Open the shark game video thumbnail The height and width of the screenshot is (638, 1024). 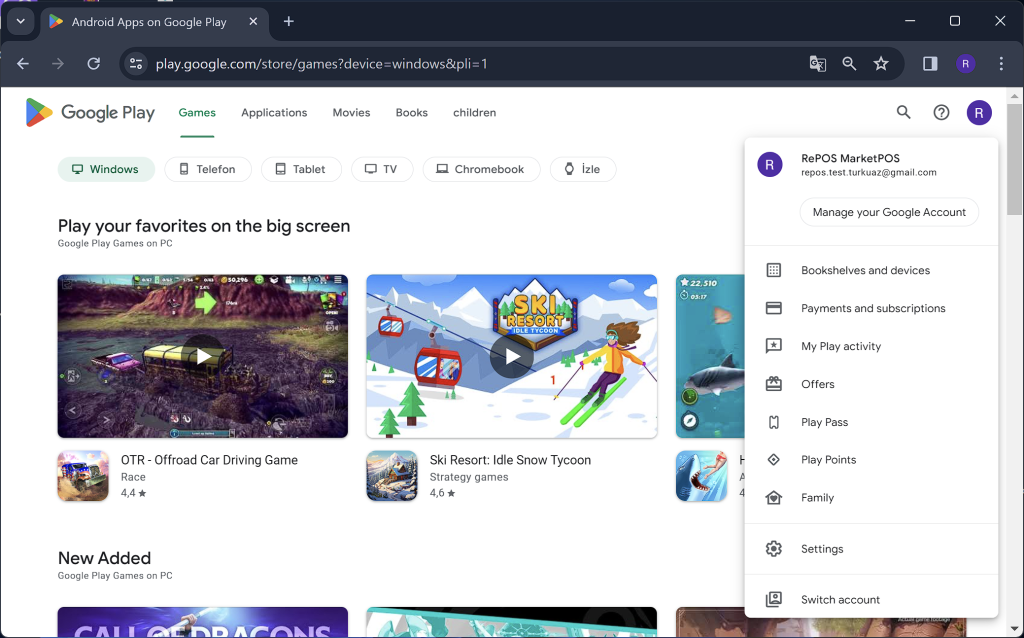click(x=710, y=356)
